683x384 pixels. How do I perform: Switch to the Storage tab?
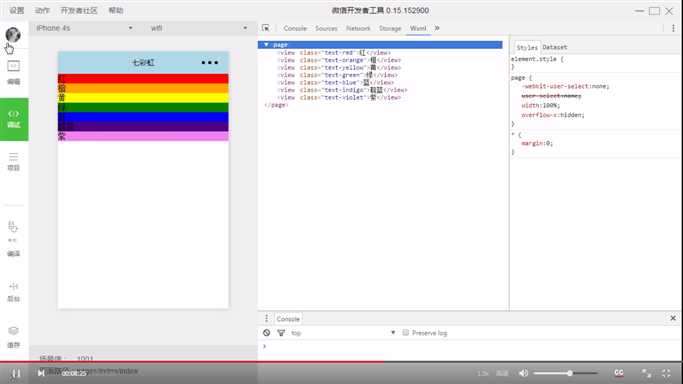point(390,28)
